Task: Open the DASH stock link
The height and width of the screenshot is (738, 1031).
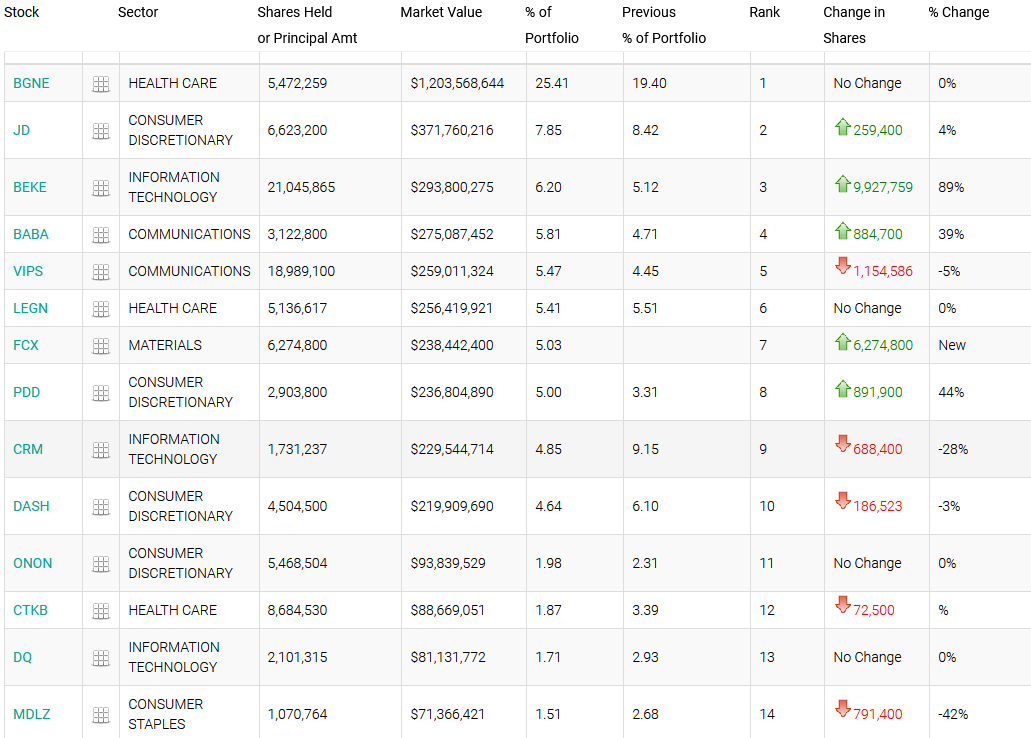Action: pyautogui.click(x=31, y=506)
